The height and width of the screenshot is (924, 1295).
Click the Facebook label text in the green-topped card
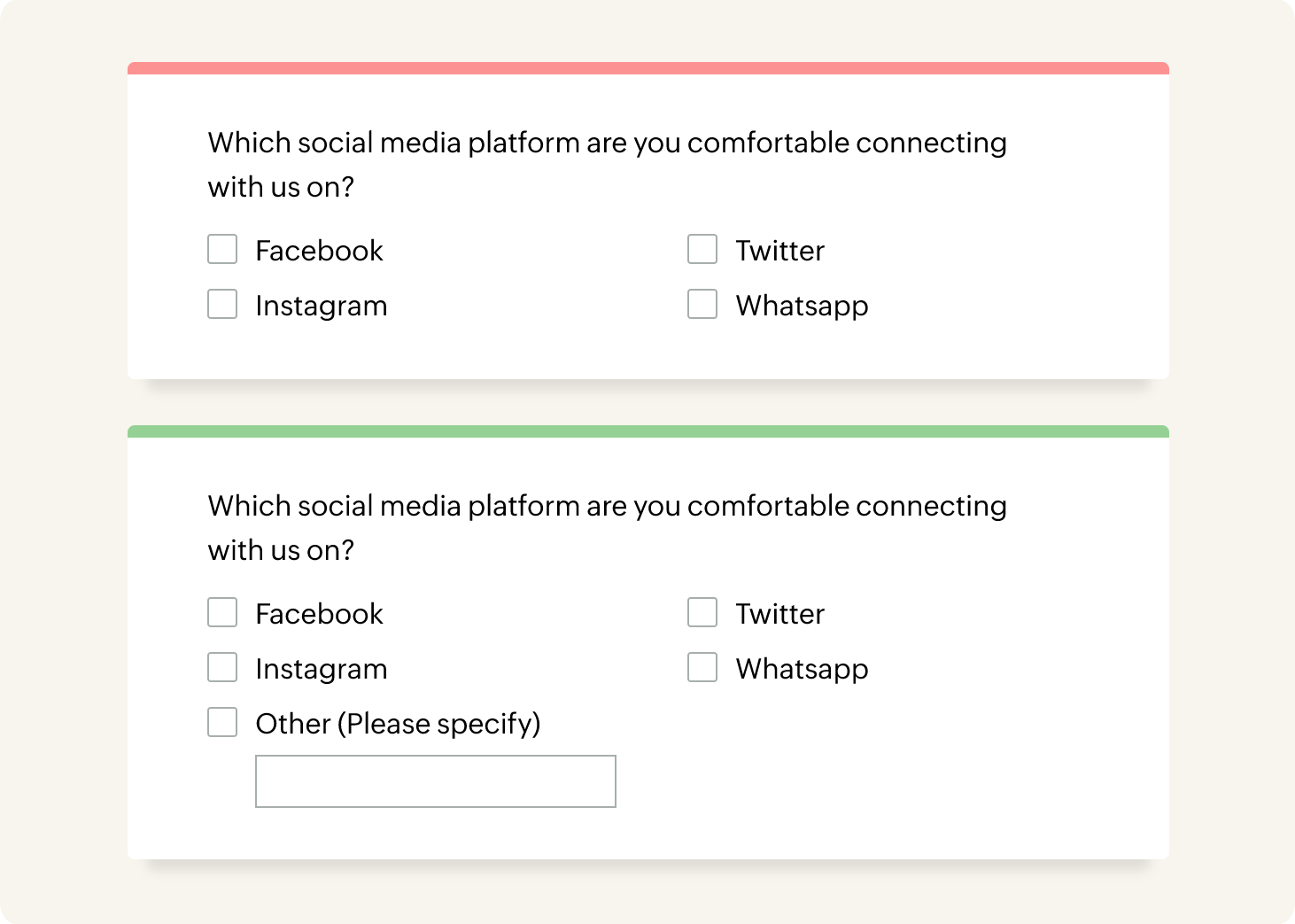(x=319, y=614)
